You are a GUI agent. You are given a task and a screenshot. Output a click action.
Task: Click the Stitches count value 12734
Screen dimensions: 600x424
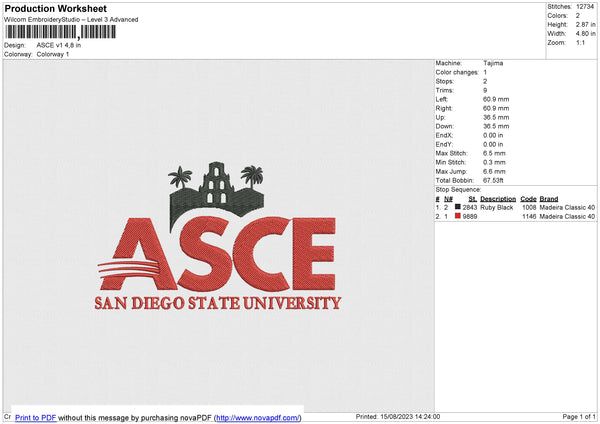point(586,6)
